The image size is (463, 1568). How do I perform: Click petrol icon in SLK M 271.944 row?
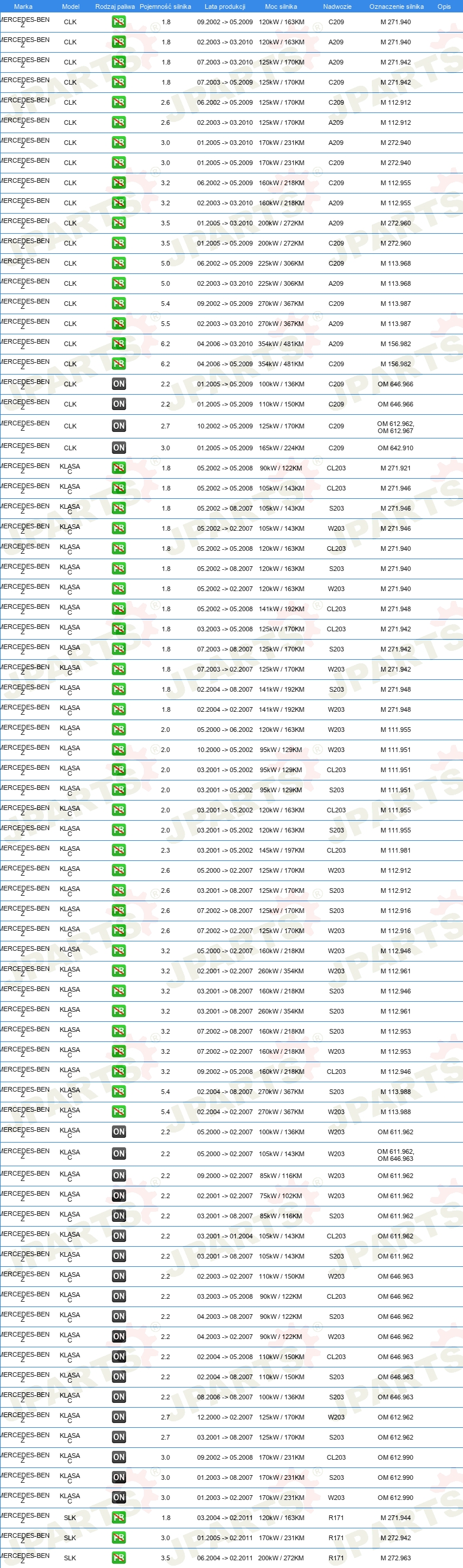tap(119, 1518)
